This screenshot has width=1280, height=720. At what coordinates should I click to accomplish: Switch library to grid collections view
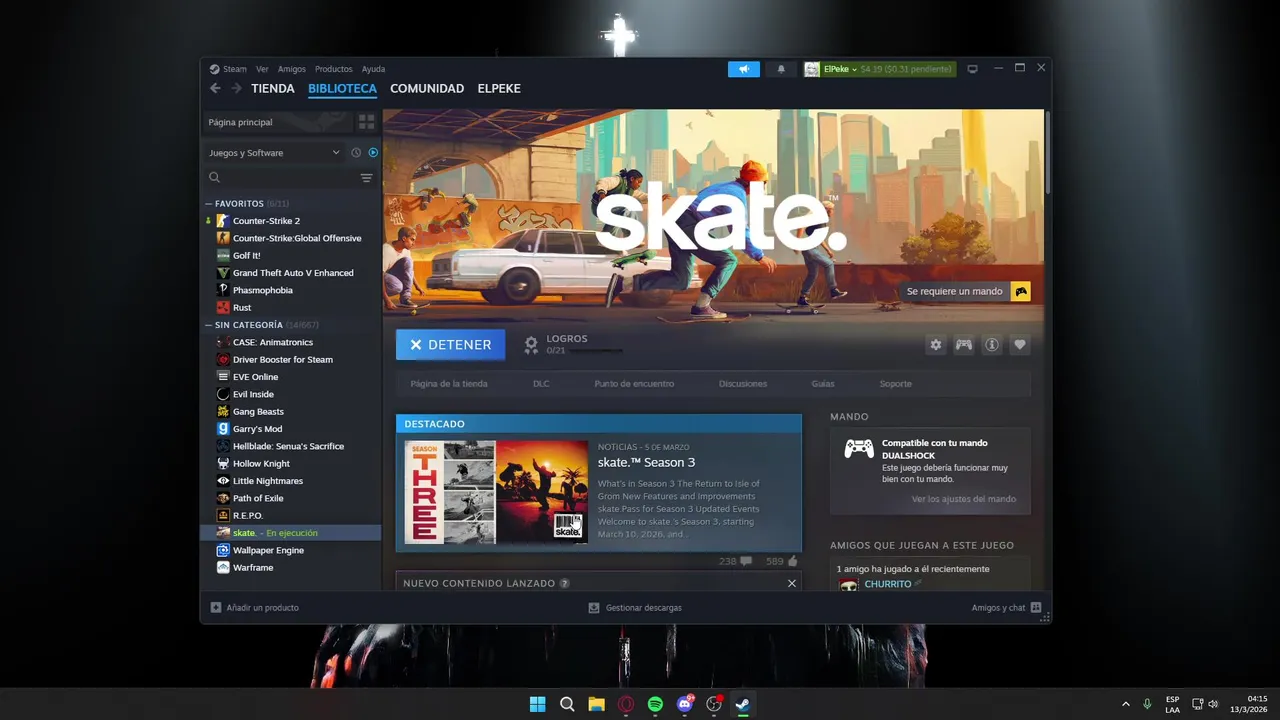(367, 122)
